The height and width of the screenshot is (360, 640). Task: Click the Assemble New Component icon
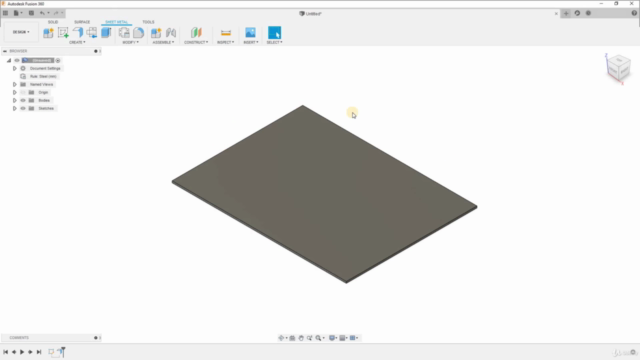coord(156,33)
